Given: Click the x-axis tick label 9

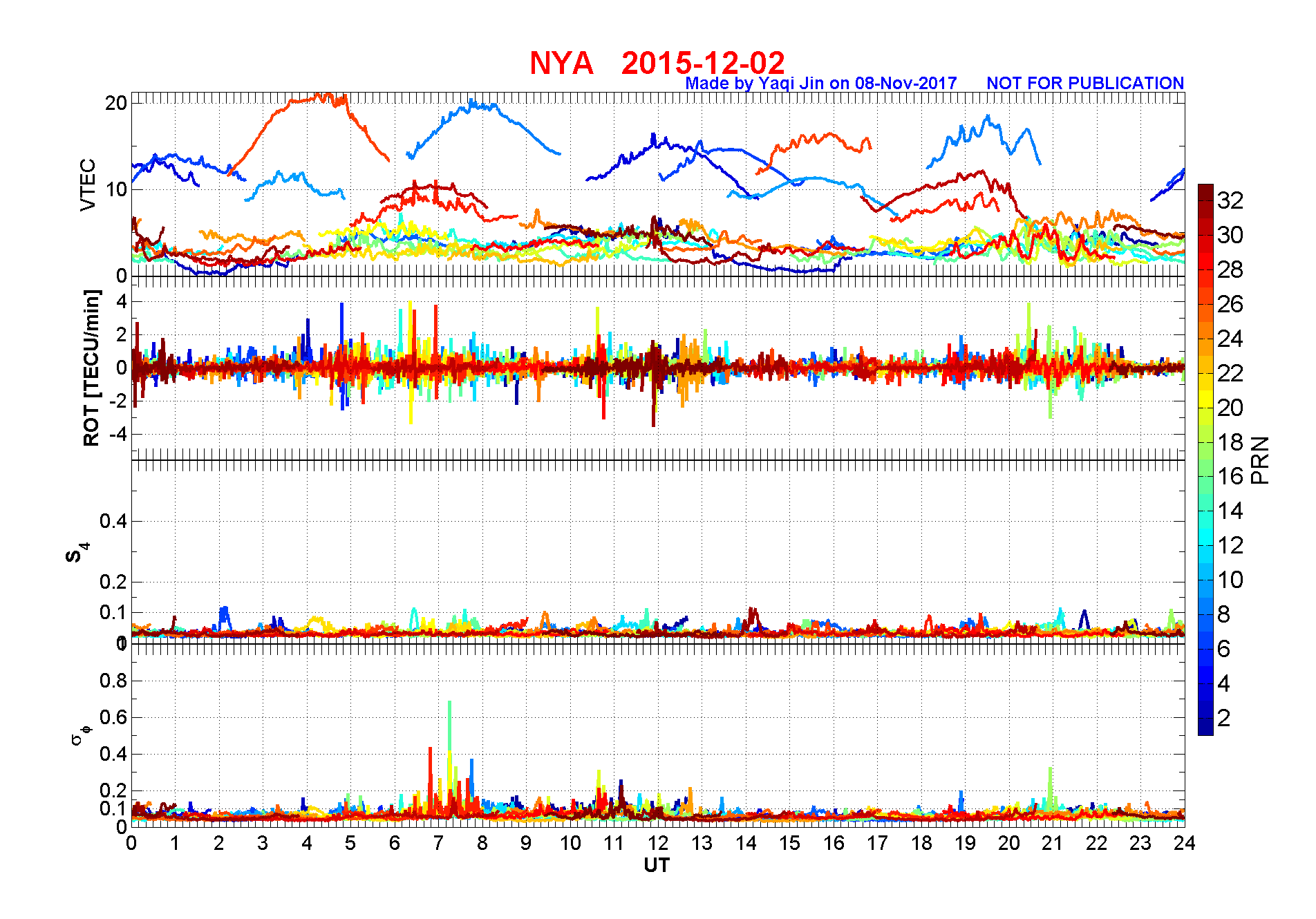Looking at the screenshot, I should (526, 843).
